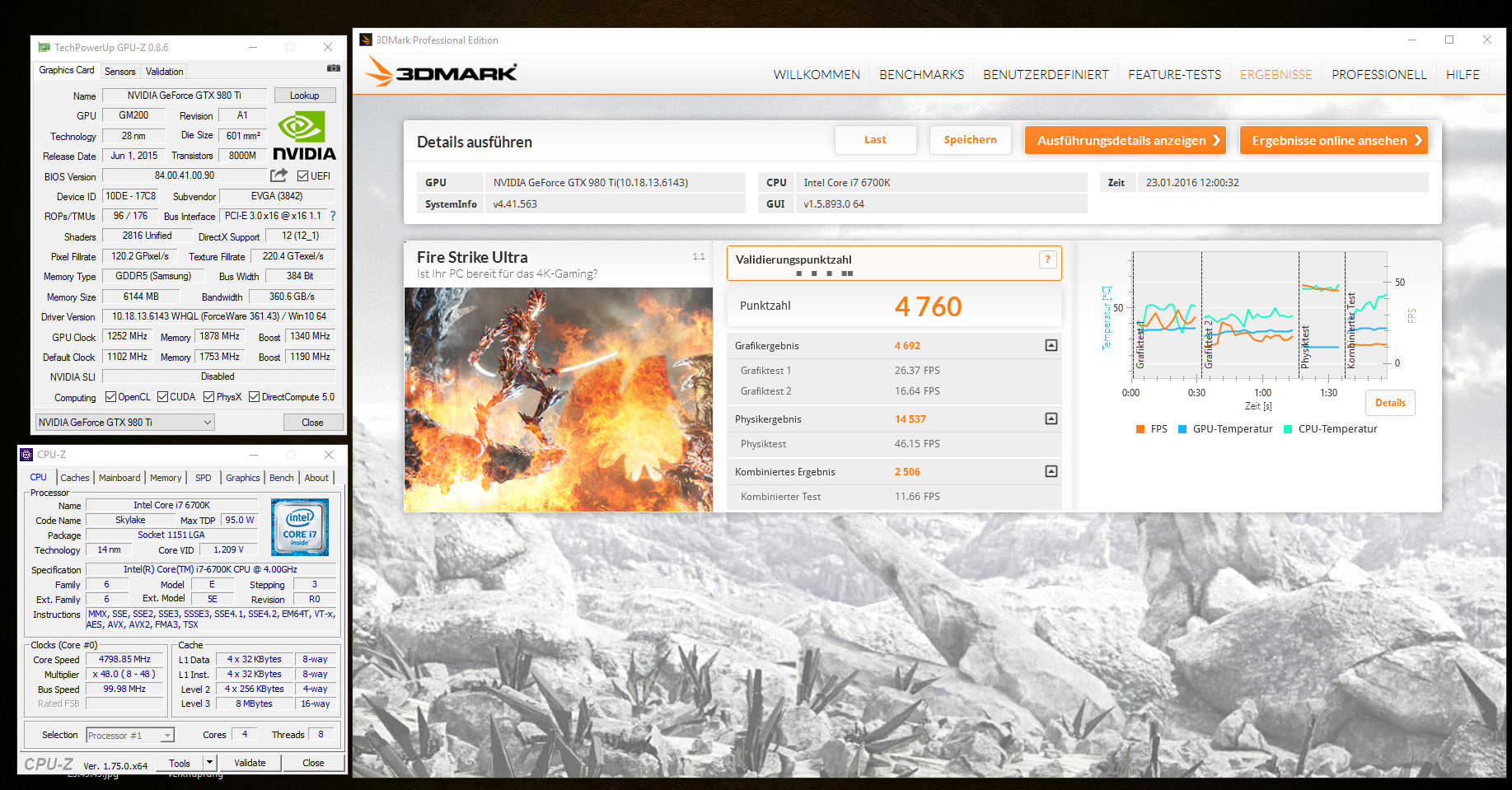Toggle the UEFI checkbox in GPU-Z

302,175
